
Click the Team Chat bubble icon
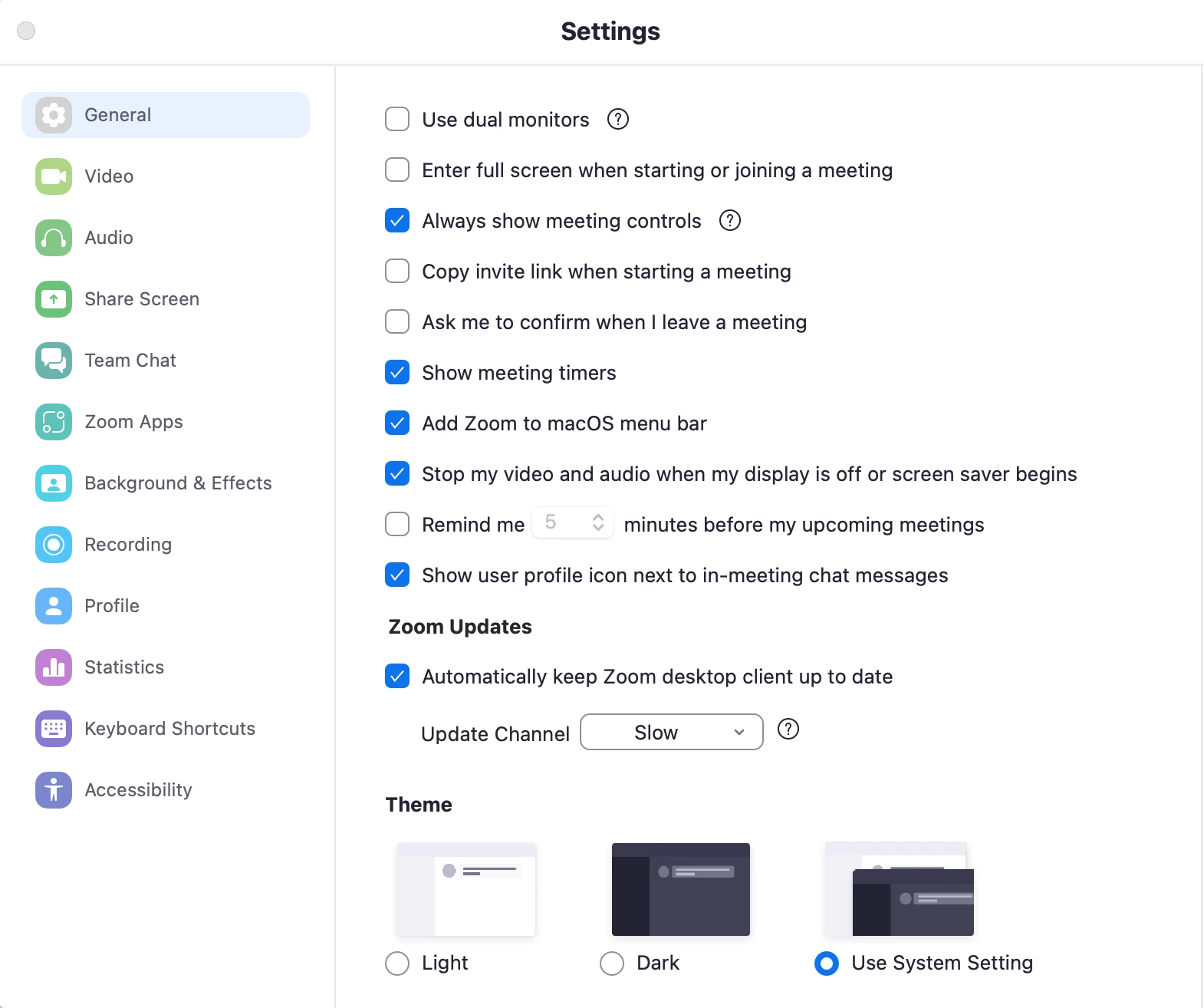[54, 361]
